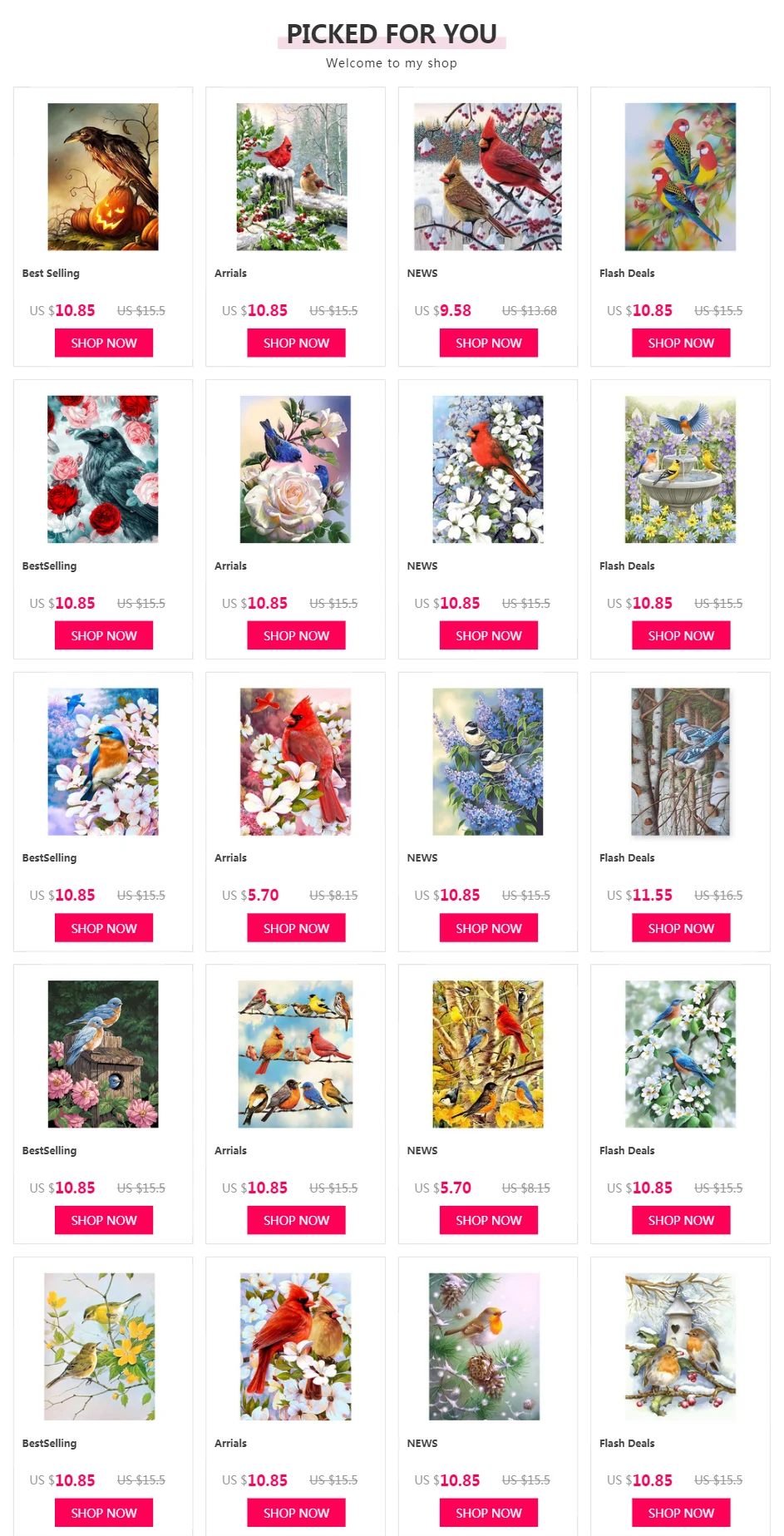
Task: Open the raven with red roses thumbnail
Action: coord(103,470)
